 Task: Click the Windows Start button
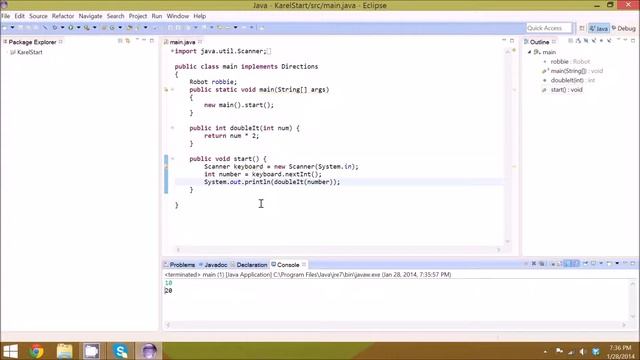pyautogui.click(x=10, y=351)
